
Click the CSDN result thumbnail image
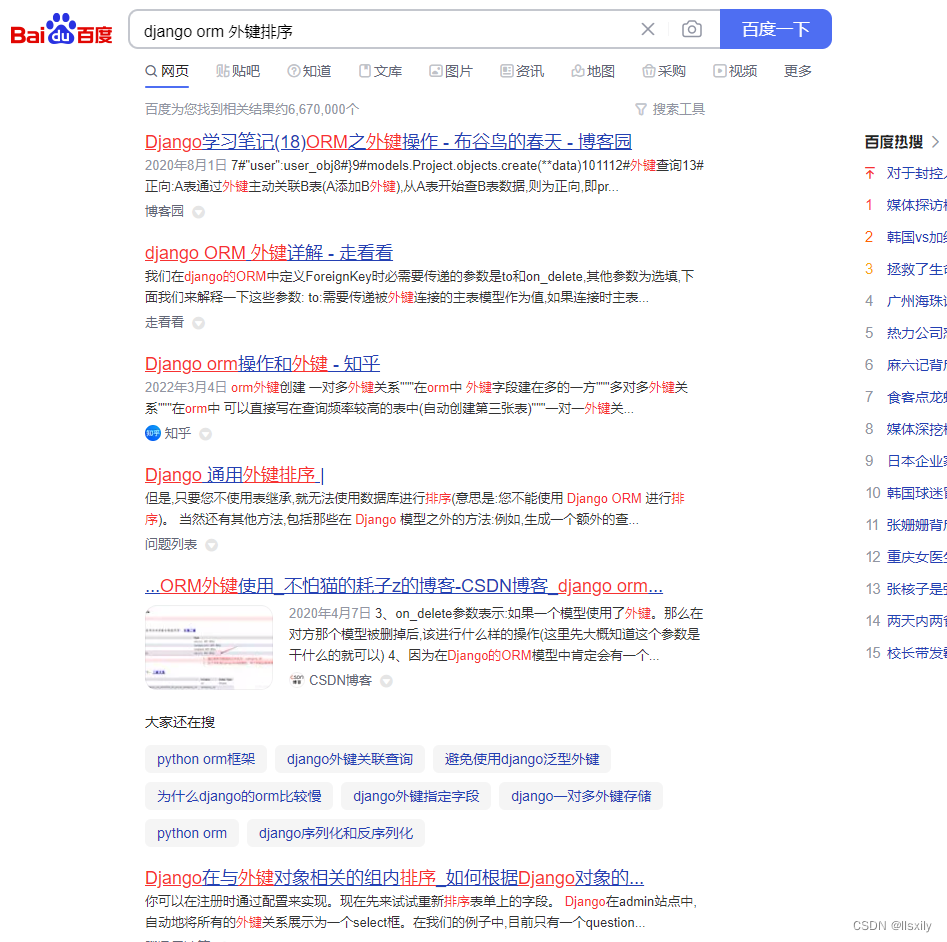(209, 647)
